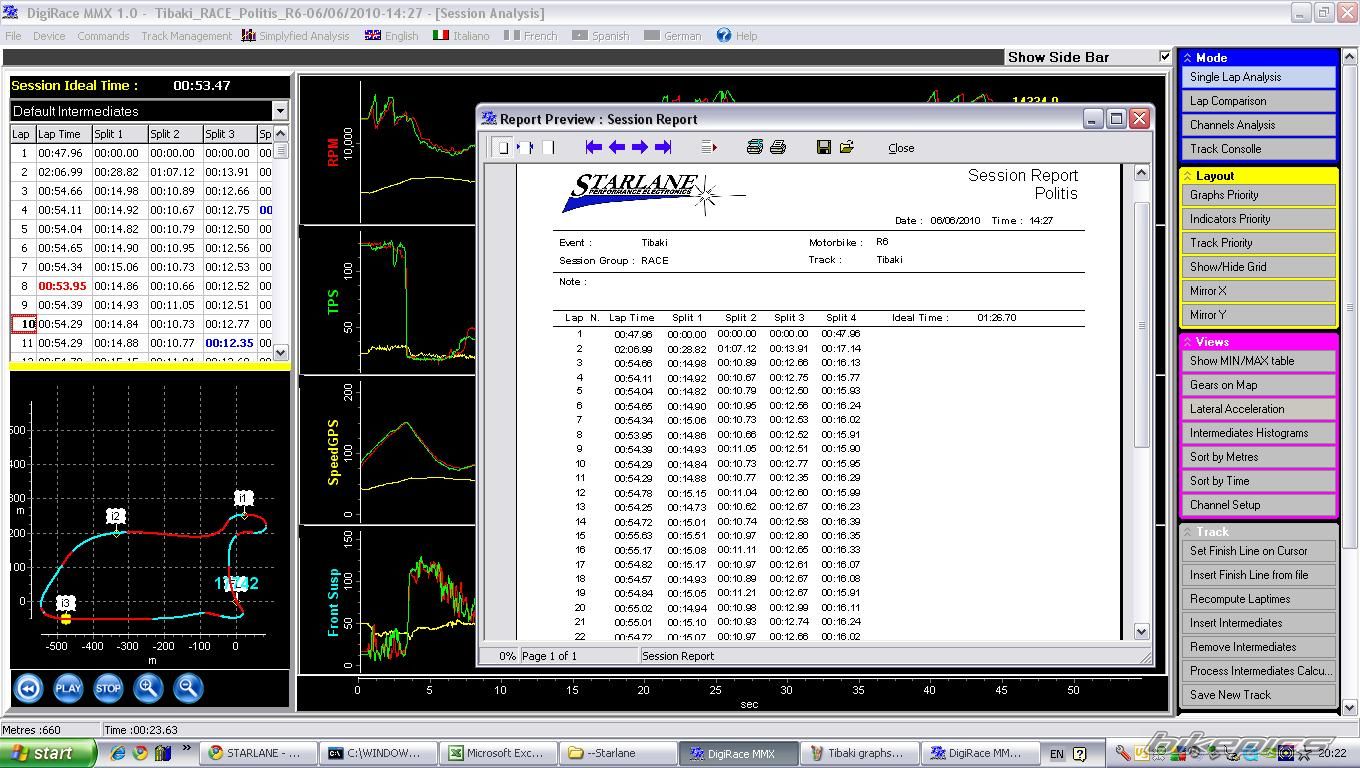Collapse the Views panel header
The image size is (1360, 768).
pyautogui.click(x=1188, y=342)
